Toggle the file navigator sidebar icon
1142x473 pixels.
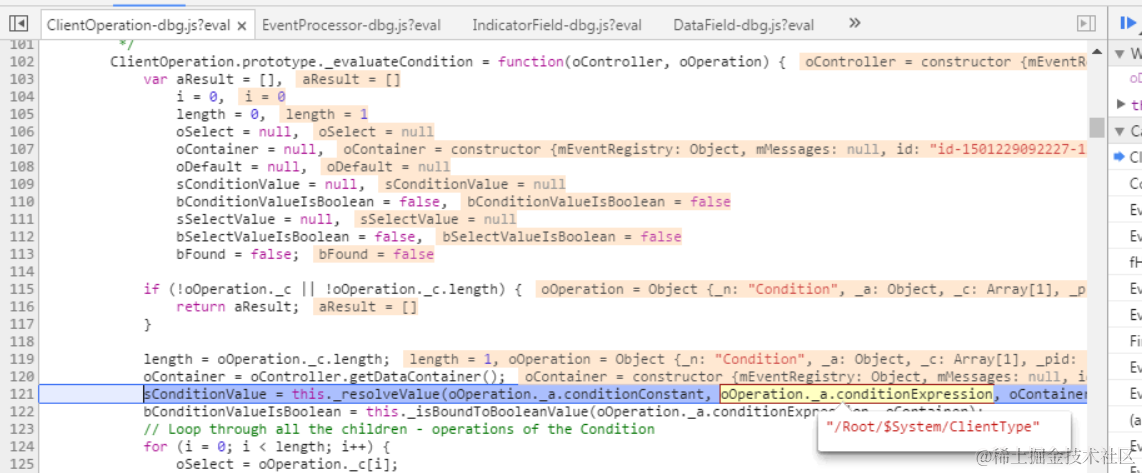(17, 25)
